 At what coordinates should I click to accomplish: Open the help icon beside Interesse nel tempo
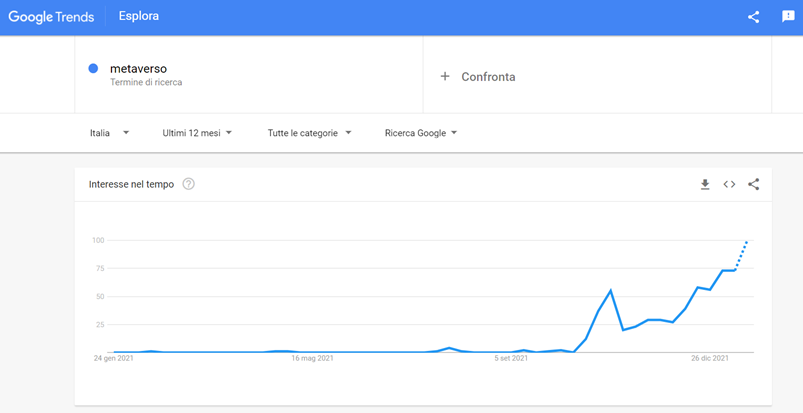(188, 184)
